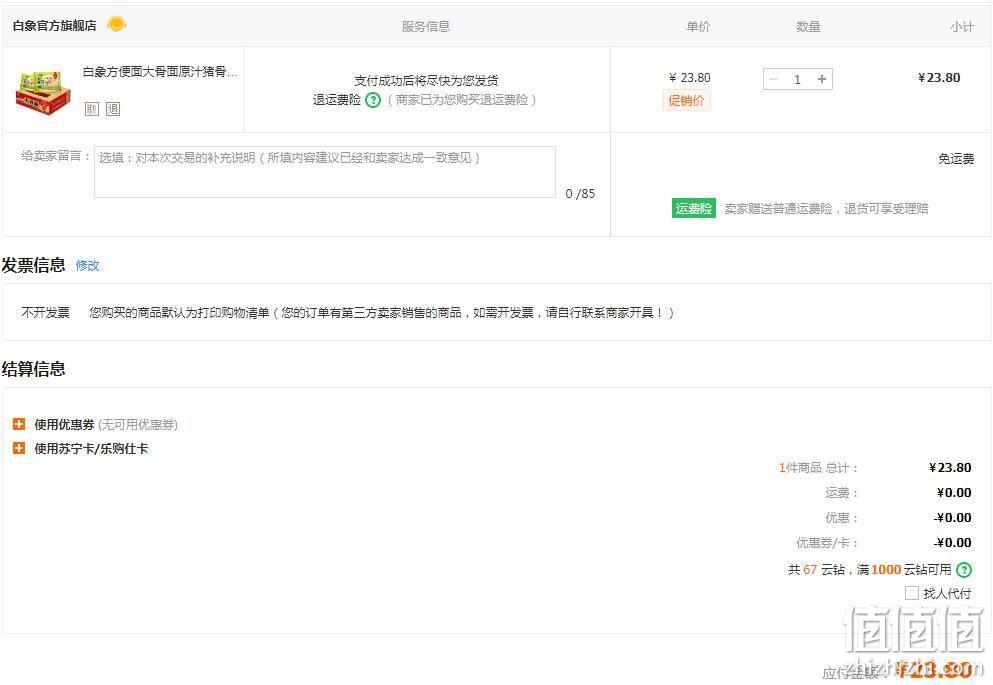Image resolution: width=993 pixels, height=685 pixels.
Task: Click the 免运费 shipping text
Action: pos(956,159)
